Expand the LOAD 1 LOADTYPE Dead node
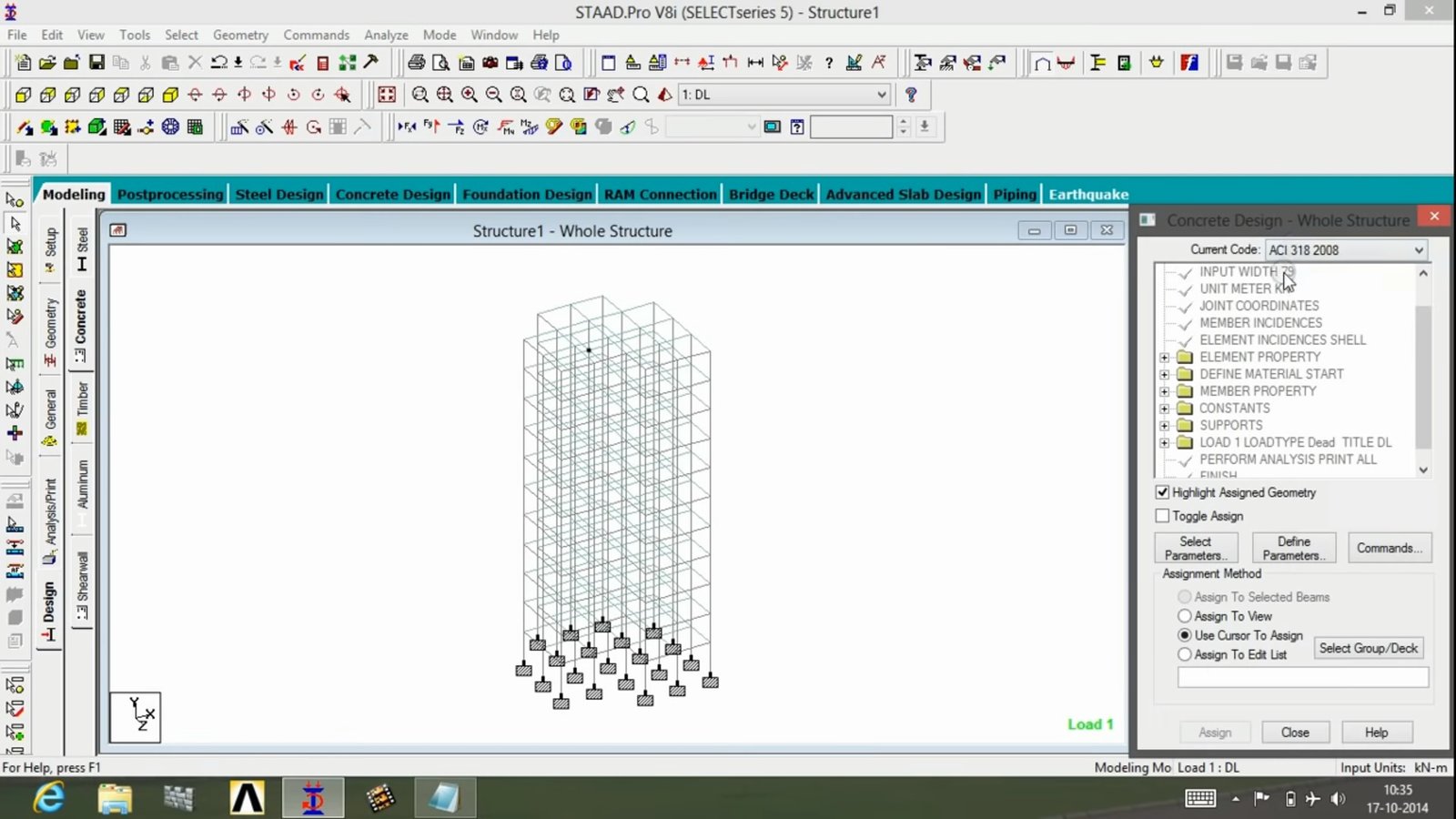1456x819 pixels. click(1164, 442)
